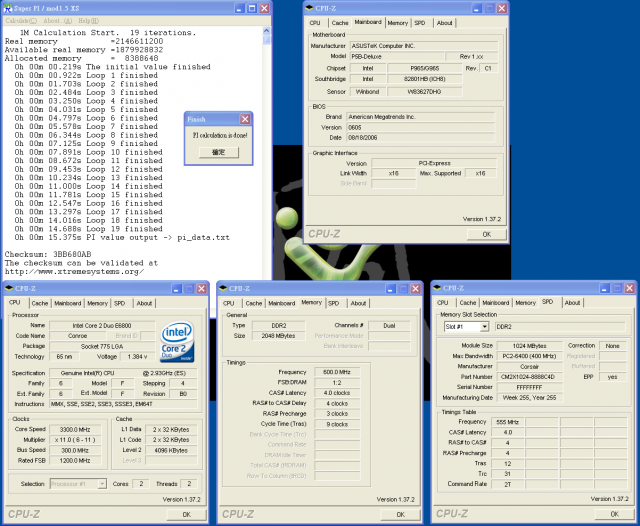Image resolution: width=640 pixels, height=526 pixels.
Task: Click OK in the CPU-Z CPU window
Action: point(187,515)
